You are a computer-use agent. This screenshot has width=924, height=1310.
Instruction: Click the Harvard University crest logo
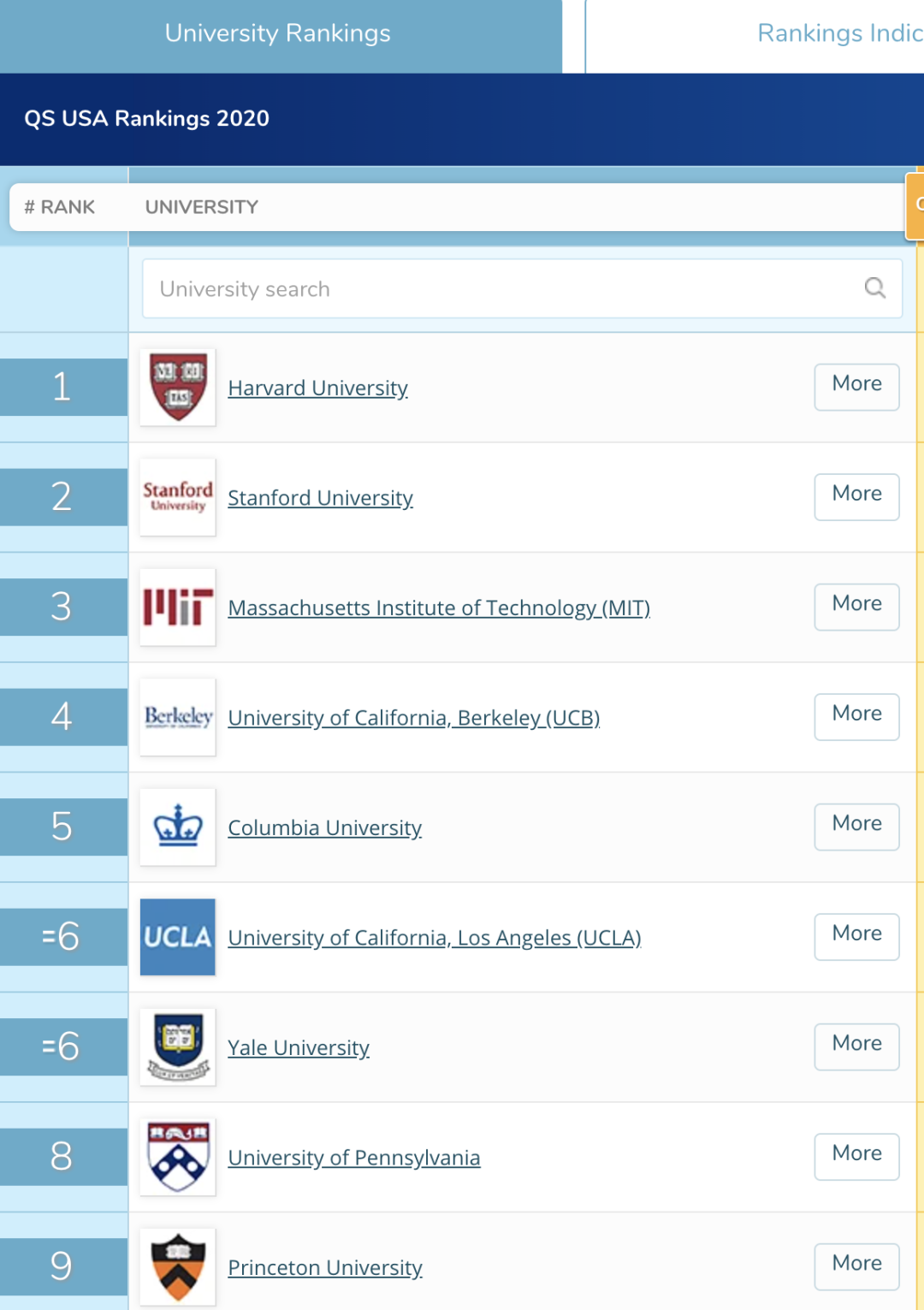[178, 388]
